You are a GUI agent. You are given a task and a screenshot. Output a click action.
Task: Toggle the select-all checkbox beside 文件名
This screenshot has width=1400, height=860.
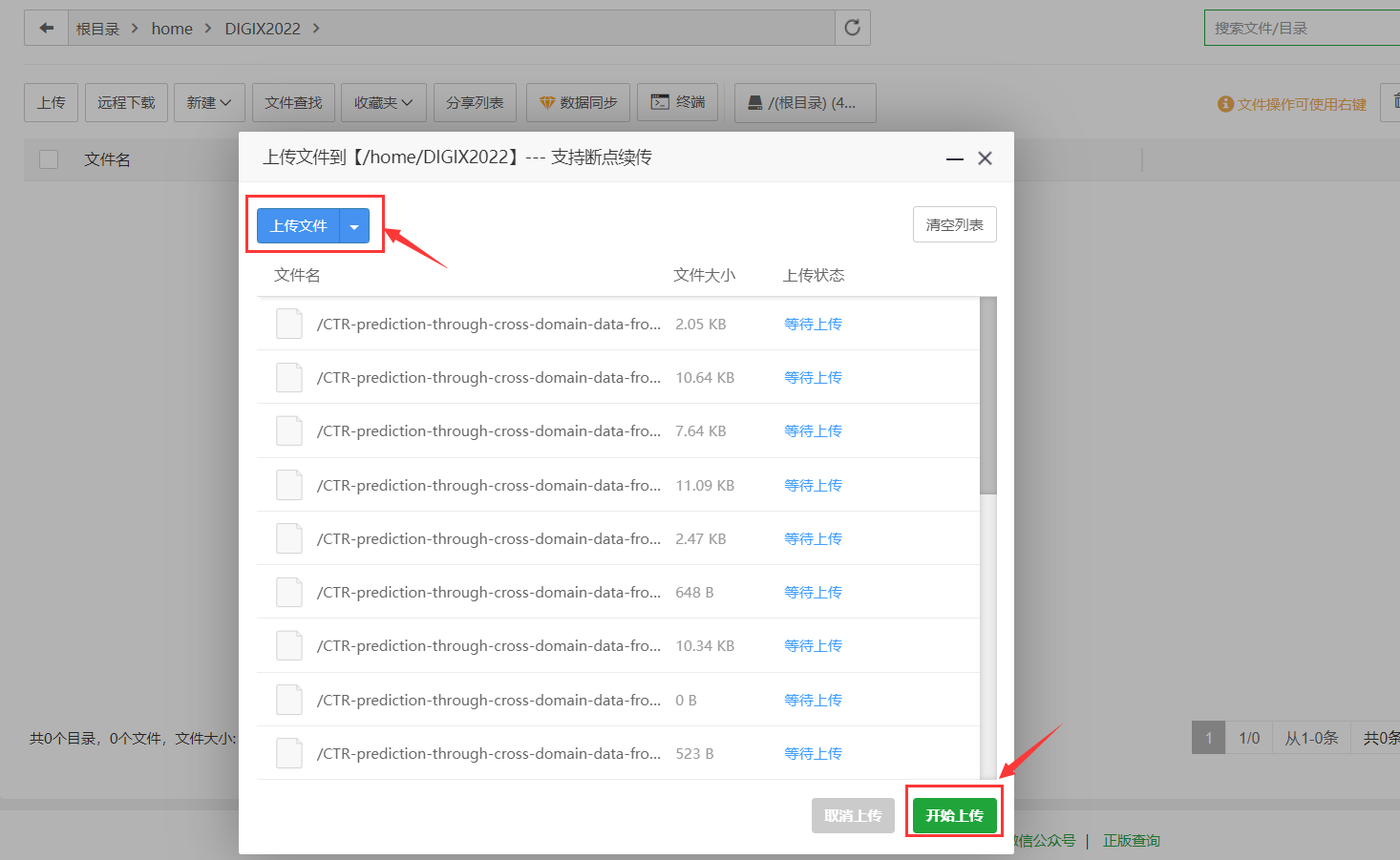coord(49,159)
